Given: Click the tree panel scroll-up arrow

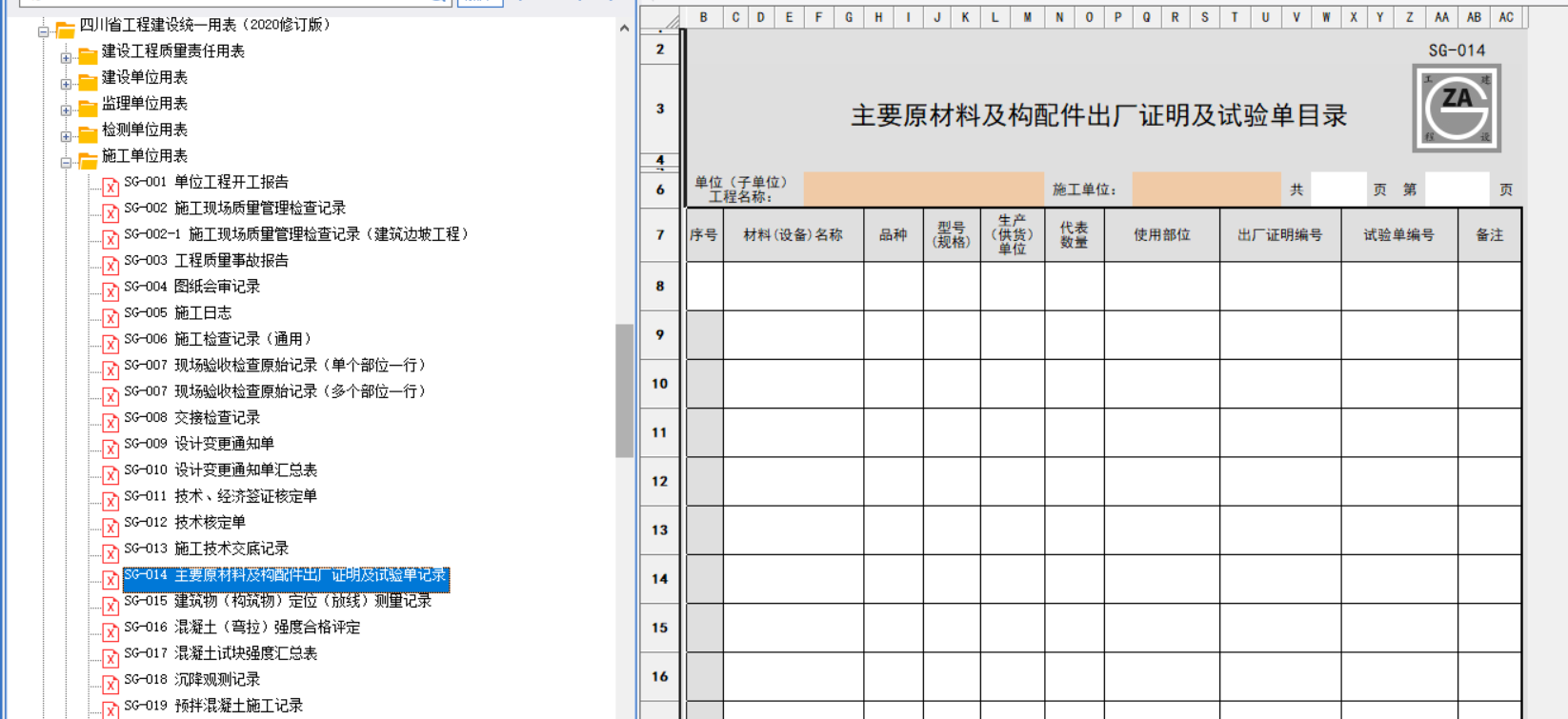Looking at the screenshot, I should coord(624,29).
